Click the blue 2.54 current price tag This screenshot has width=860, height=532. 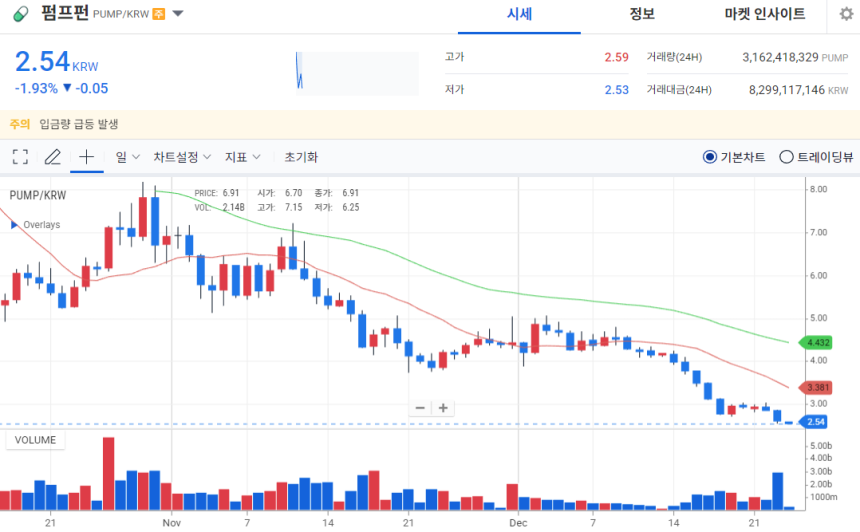[814, 422]
